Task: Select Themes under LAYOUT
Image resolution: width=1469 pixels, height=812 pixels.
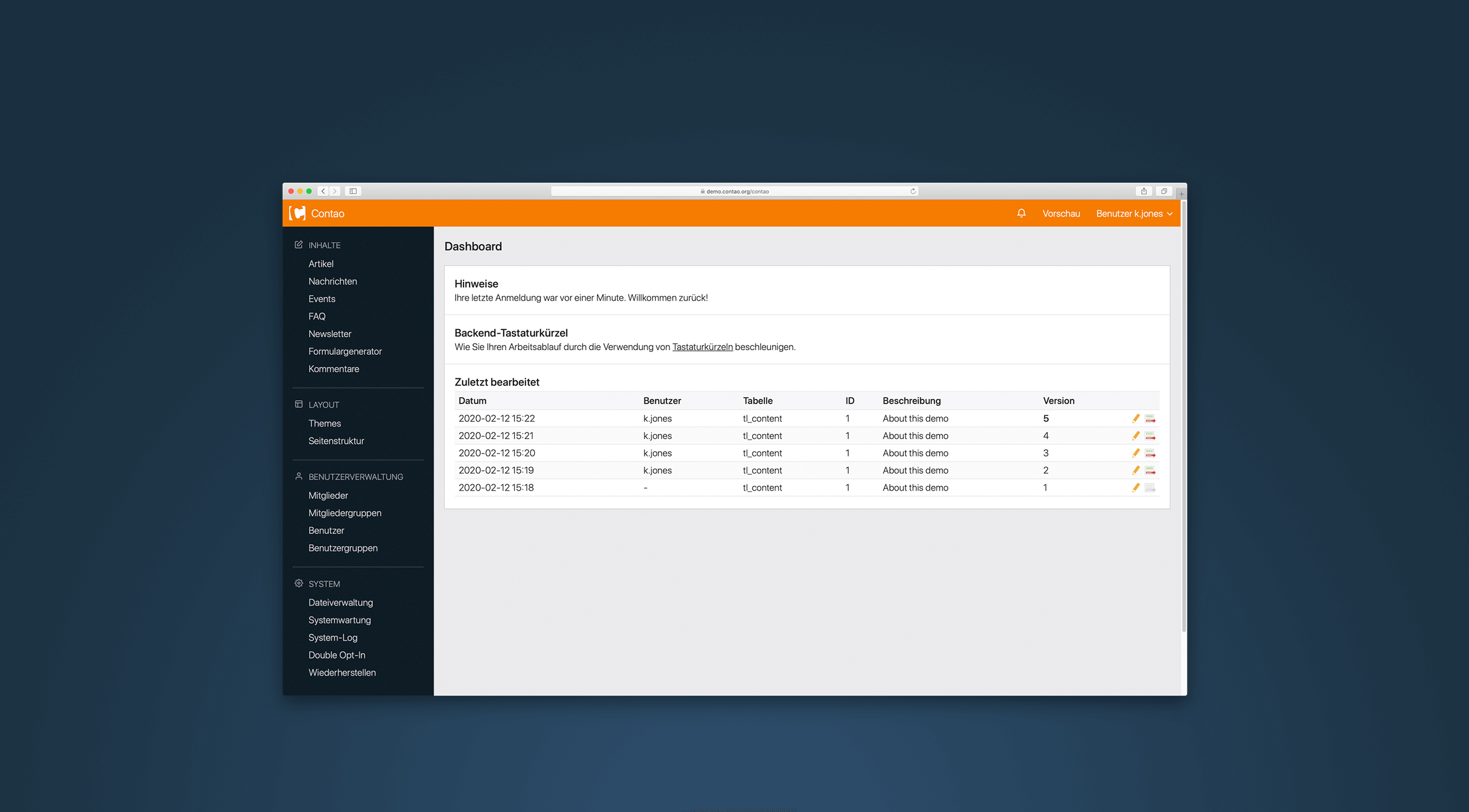Action: (x=324, y=422)
